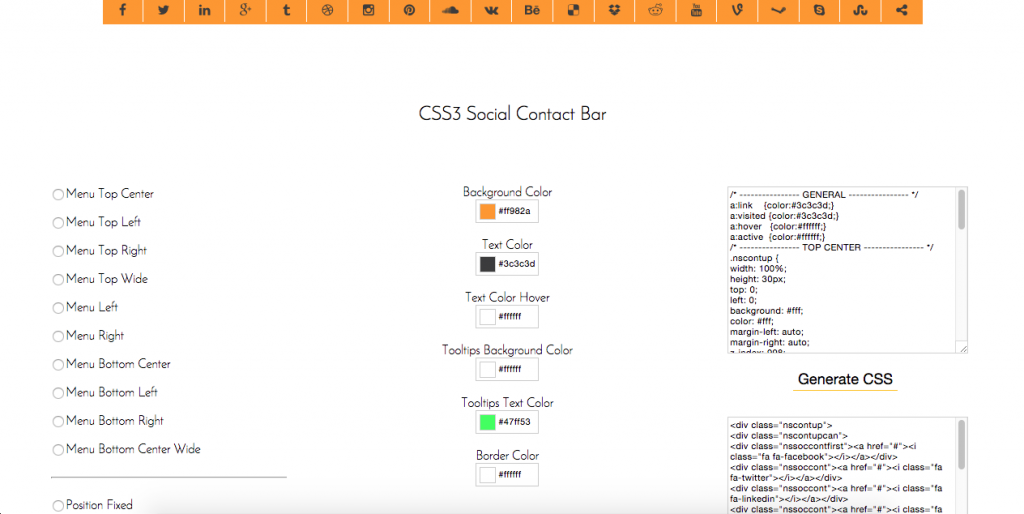Open the Reddit alien icon
This screenshot has height=514, width=1024.
(655, 10)
